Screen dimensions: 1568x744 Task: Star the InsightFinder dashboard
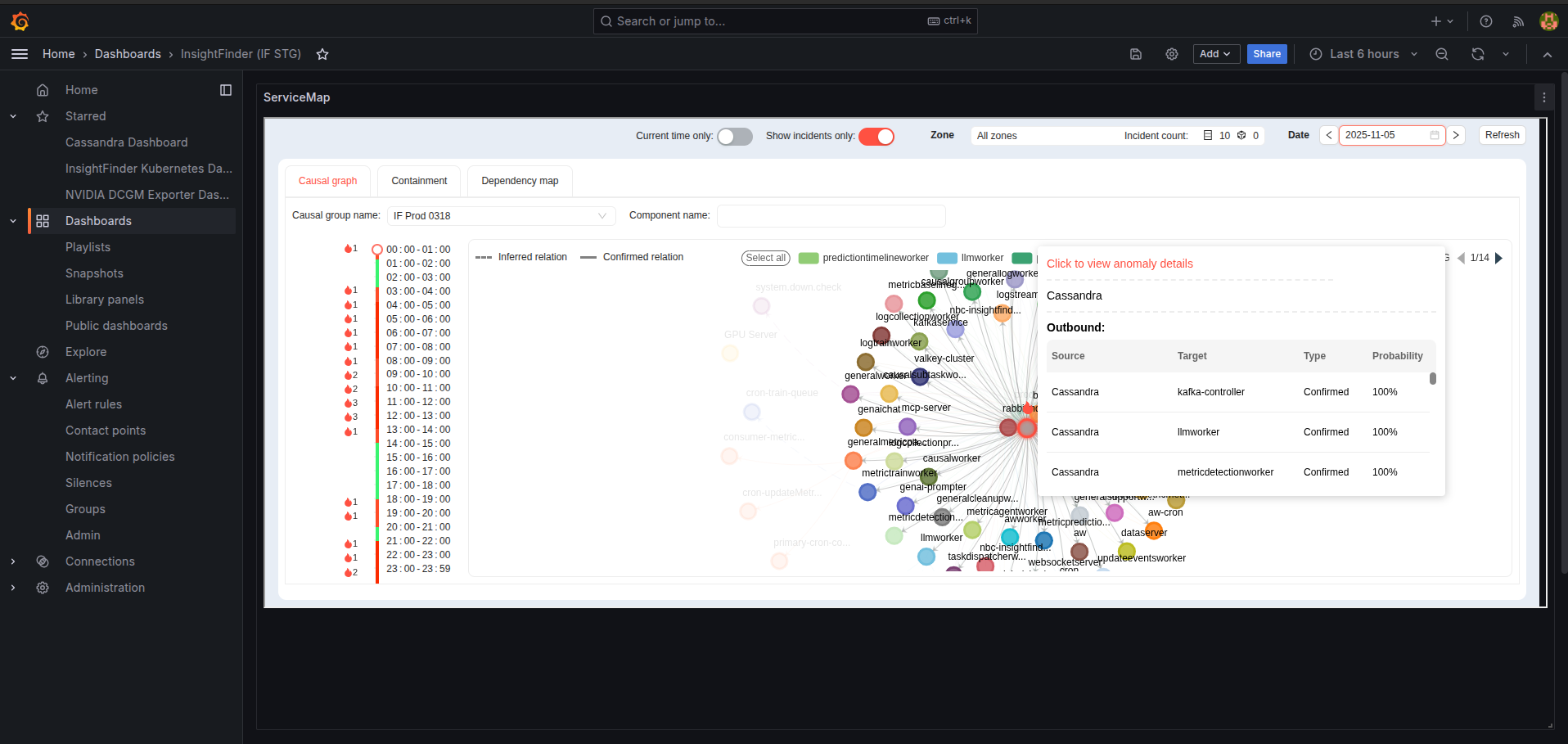coord(322,54)
